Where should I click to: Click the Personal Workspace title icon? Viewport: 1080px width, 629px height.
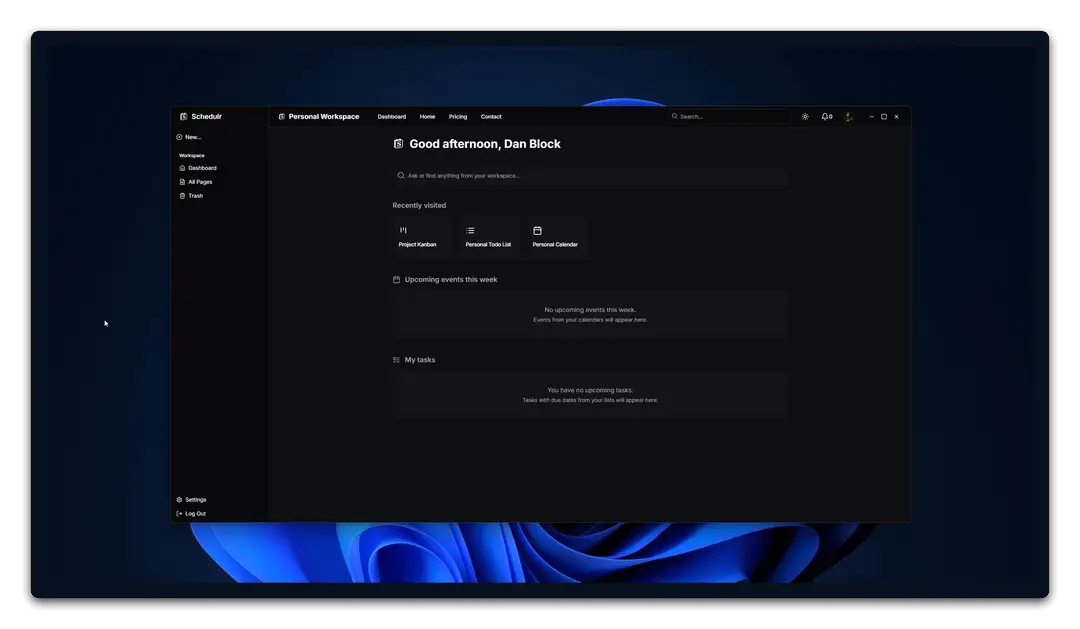pyautogui.click(x=282, y=117)
